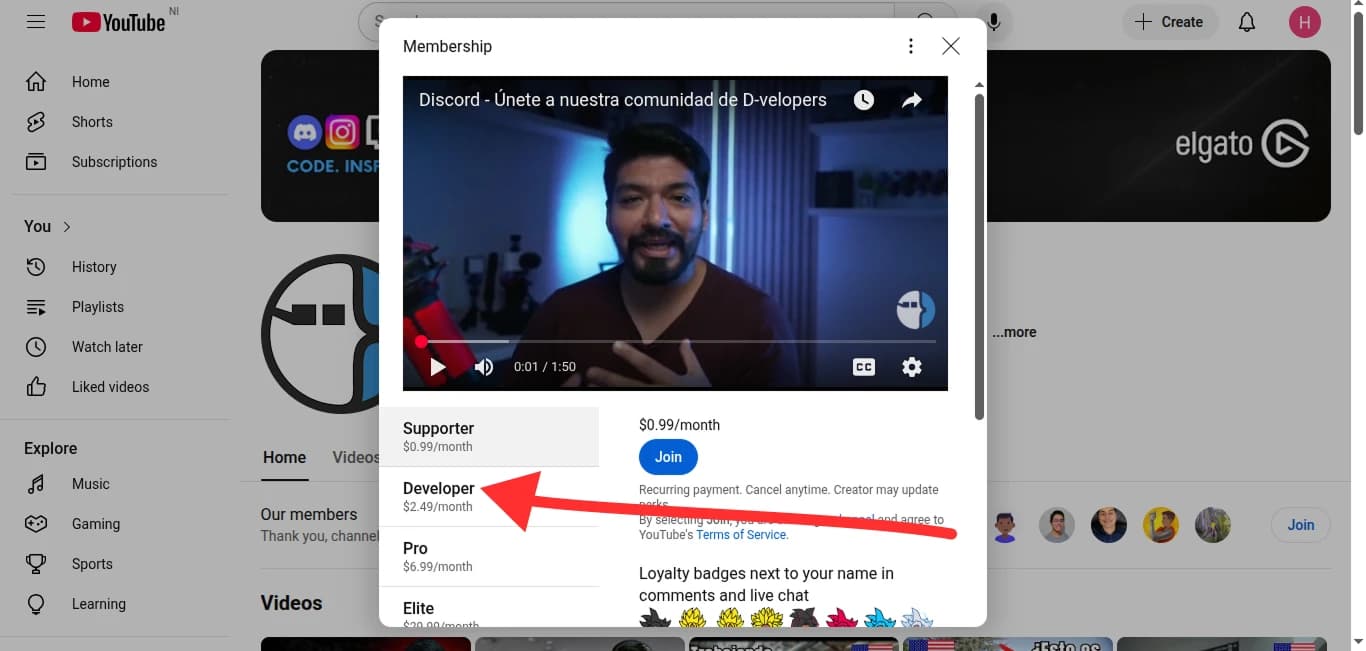The image size is (1366, 651).
Task: Click the page vertical scrollbar
Action: click(x=1358, y=75)
